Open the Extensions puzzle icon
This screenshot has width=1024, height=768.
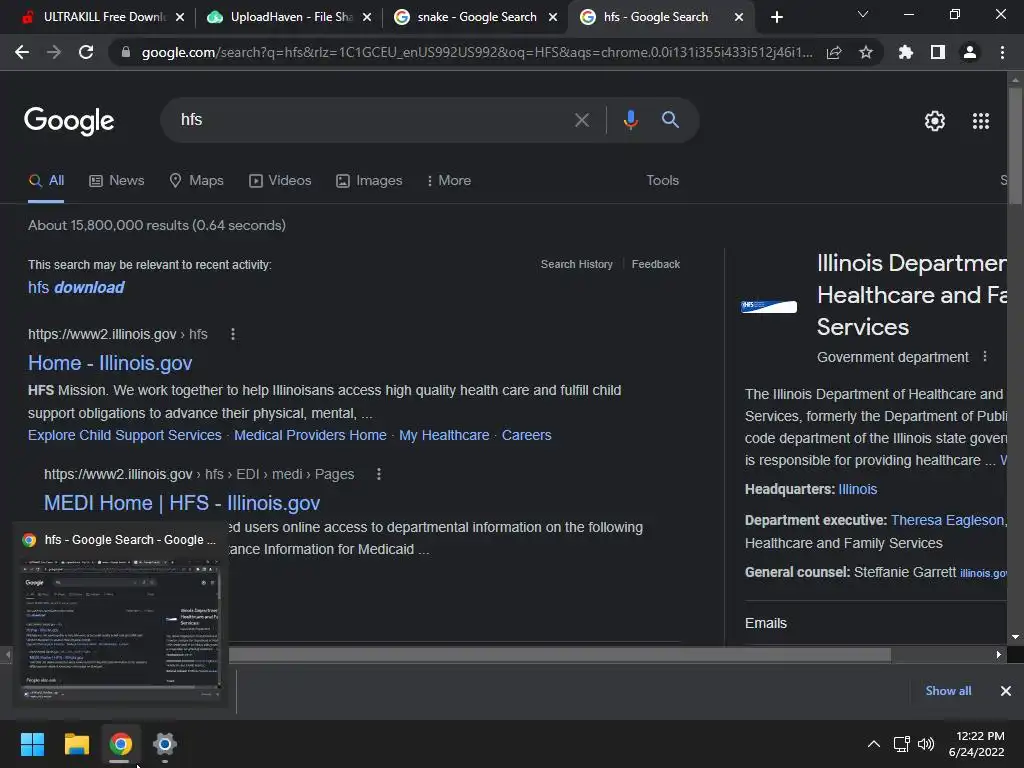[x=906, y=52]
